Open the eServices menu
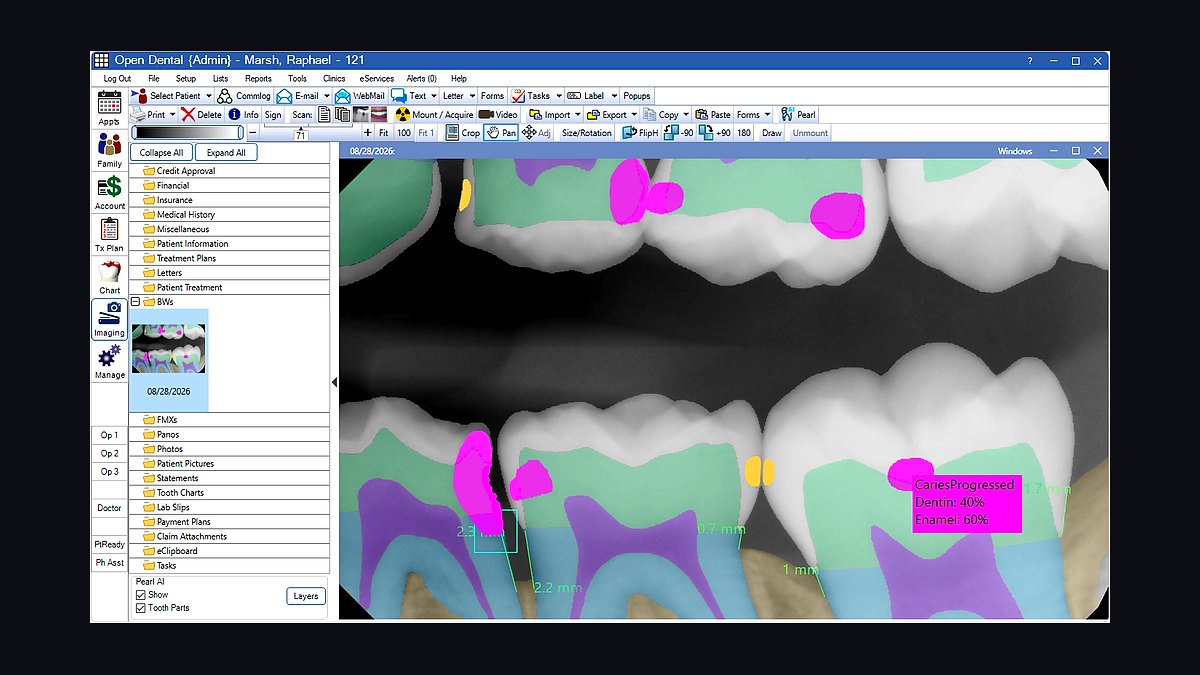This screenshot has height=675, width=1200. pos(377,78)
